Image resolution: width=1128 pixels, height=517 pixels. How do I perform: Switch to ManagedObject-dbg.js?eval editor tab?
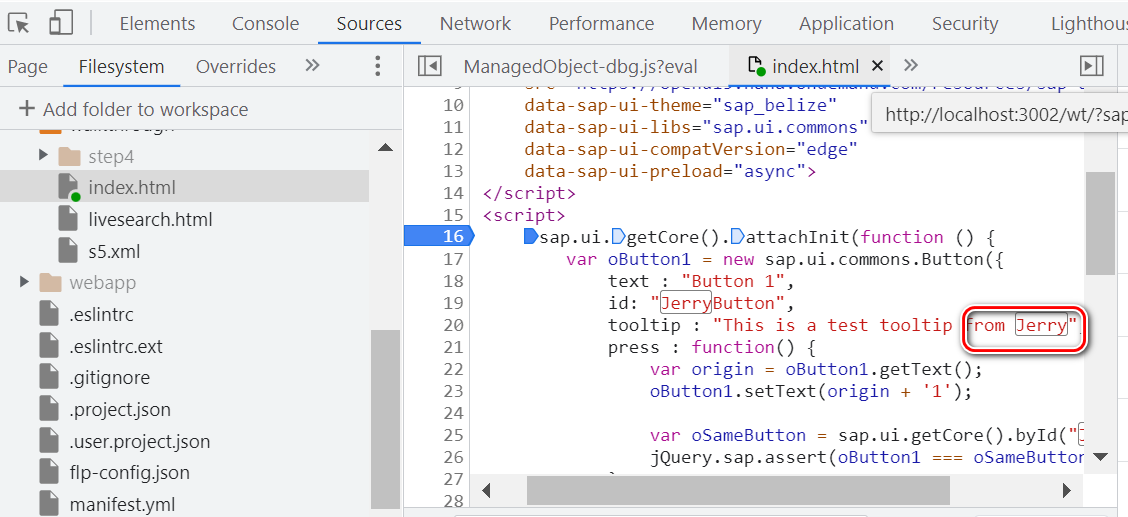tap(581, 67)
